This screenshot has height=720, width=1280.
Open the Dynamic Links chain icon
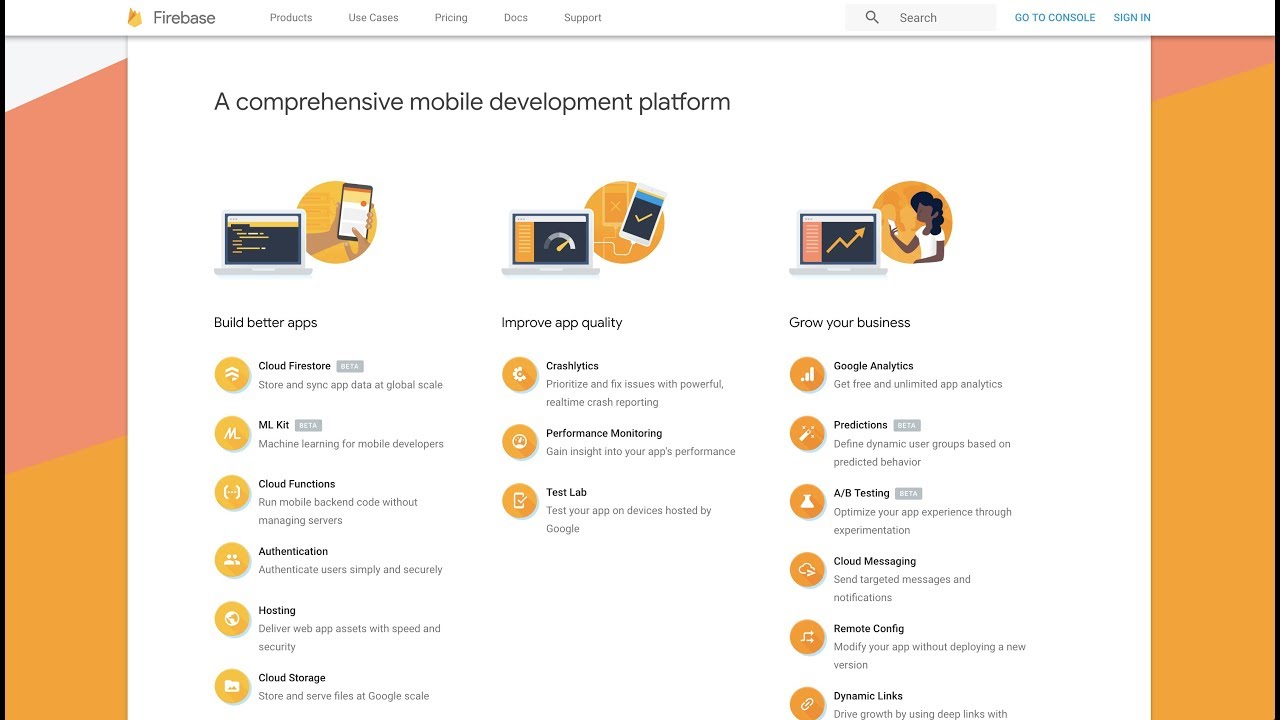[x=807, y=704]
